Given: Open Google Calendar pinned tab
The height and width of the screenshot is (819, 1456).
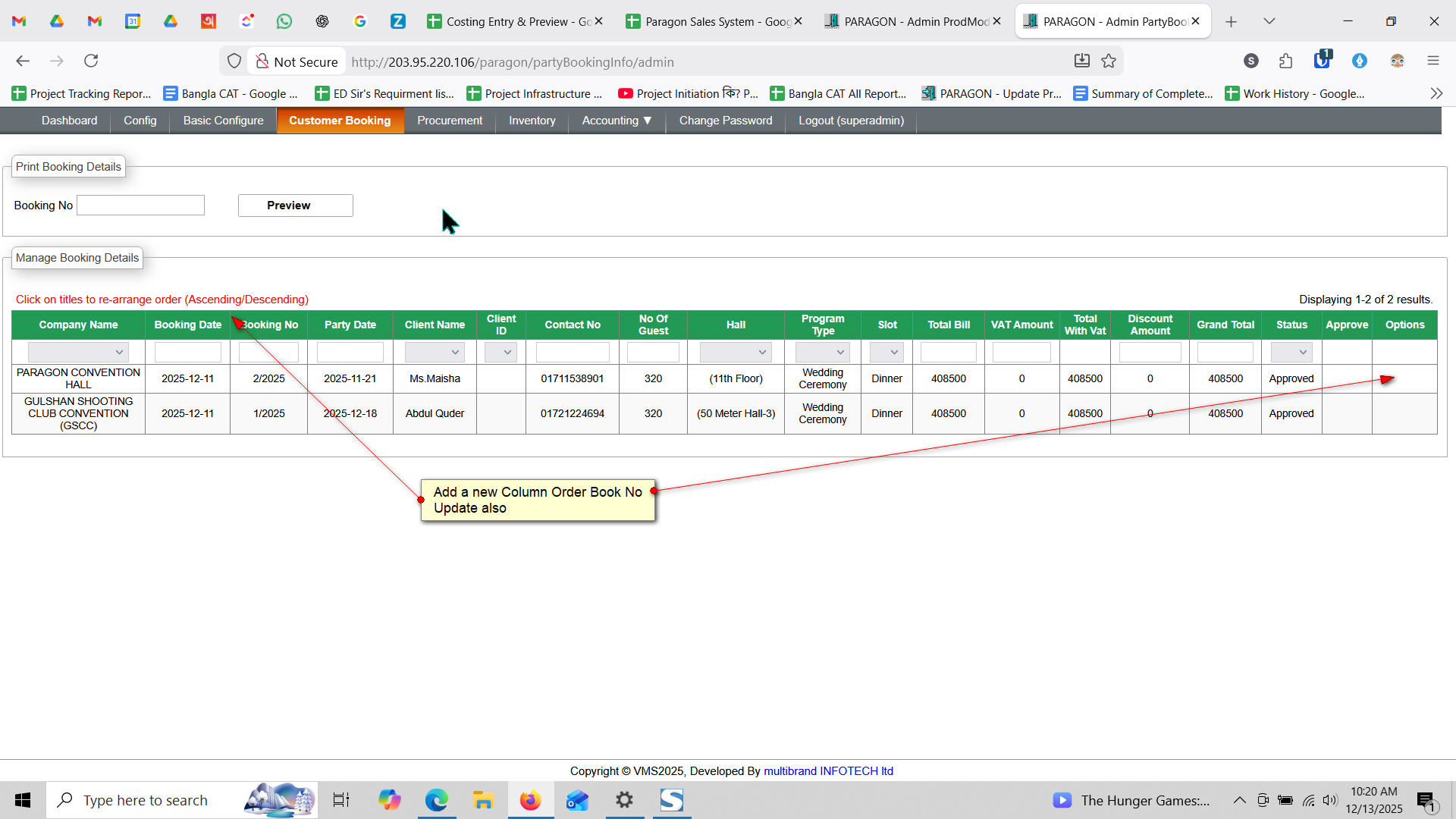Looking at the screenshot, I should [133, 21].
